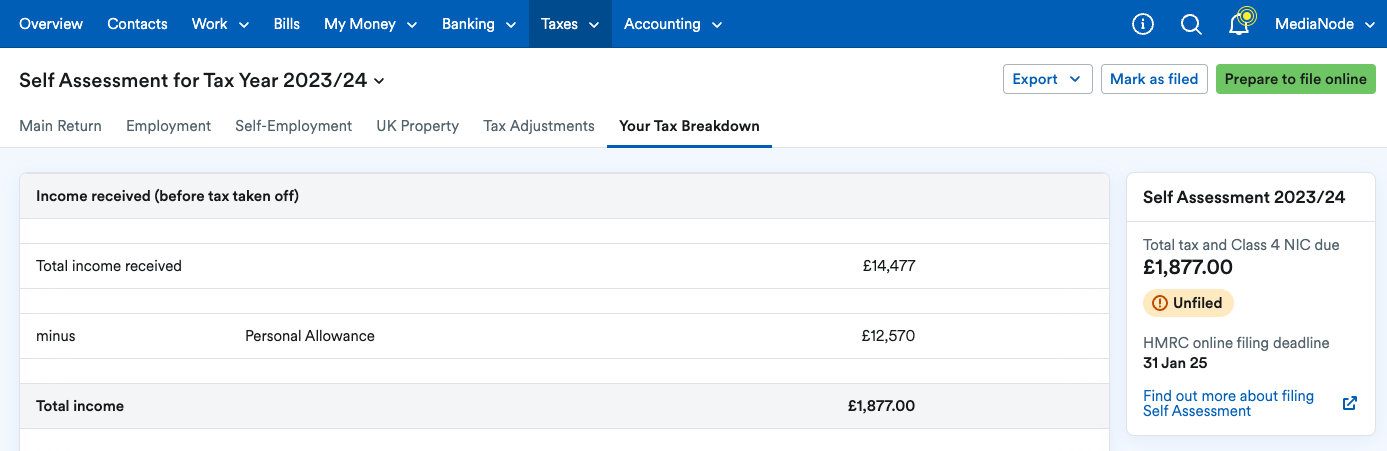
Task: Expand the Banking menu
Action: (479, 24)
